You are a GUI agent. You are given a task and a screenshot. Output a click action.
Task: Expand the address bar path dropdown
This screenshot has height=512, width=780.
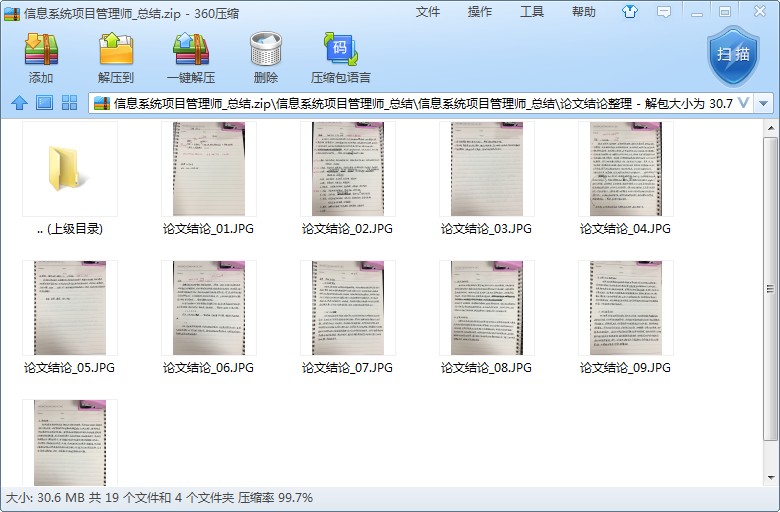743,103
